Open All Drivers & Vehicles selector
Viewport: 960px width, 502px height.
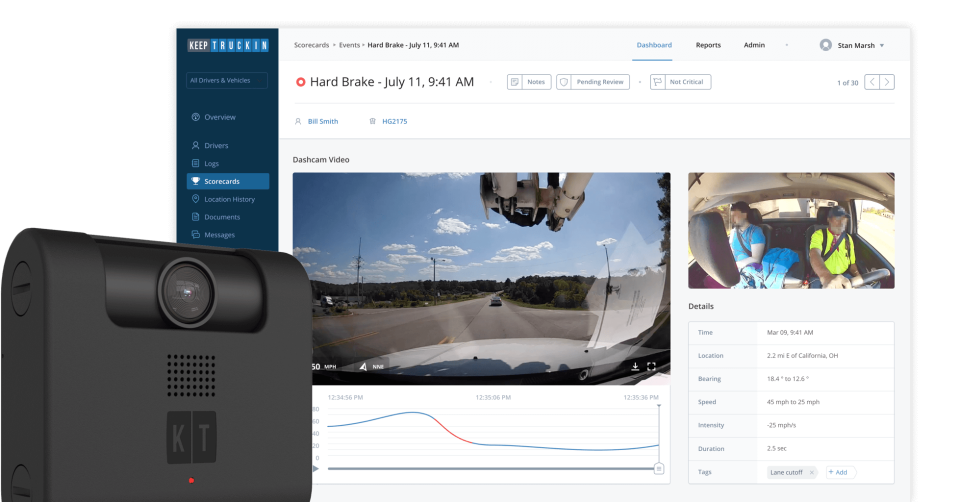coord(227,80)
